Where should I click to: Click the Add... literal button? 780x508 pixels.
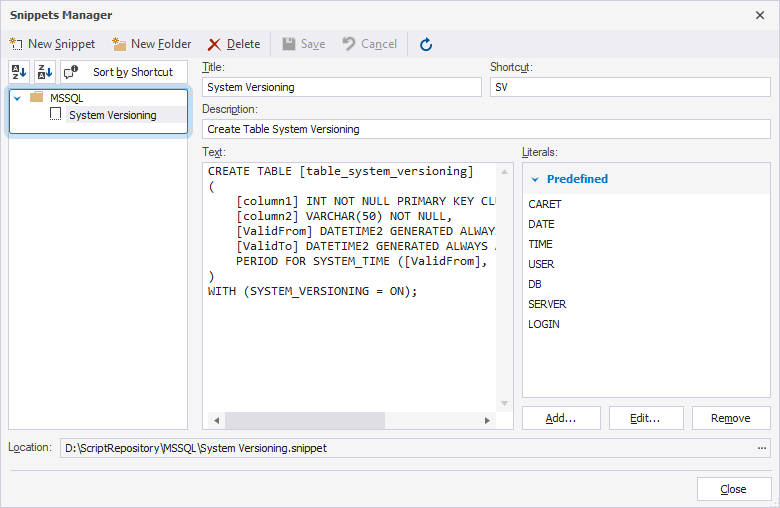pos(561,418)
